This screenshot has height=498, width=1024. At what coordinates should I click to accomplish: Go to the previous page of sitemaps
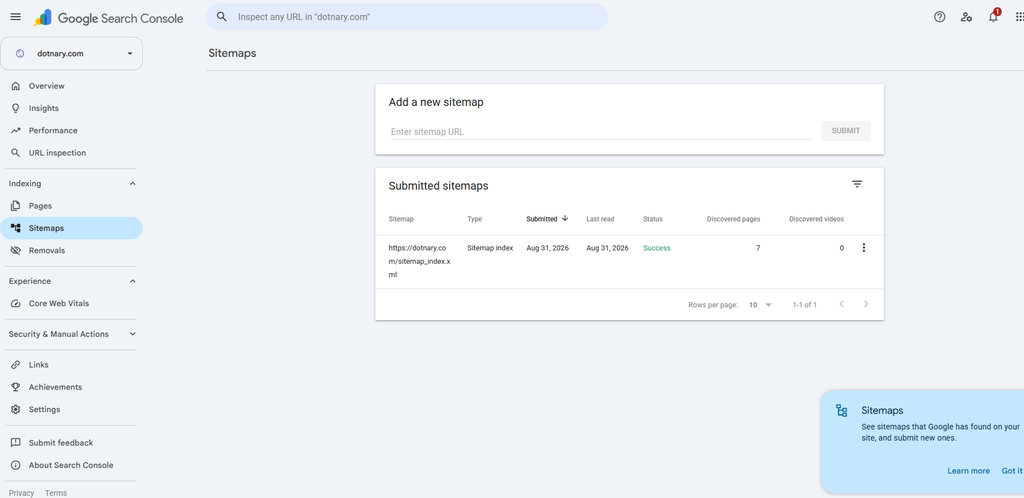point(841,304)
